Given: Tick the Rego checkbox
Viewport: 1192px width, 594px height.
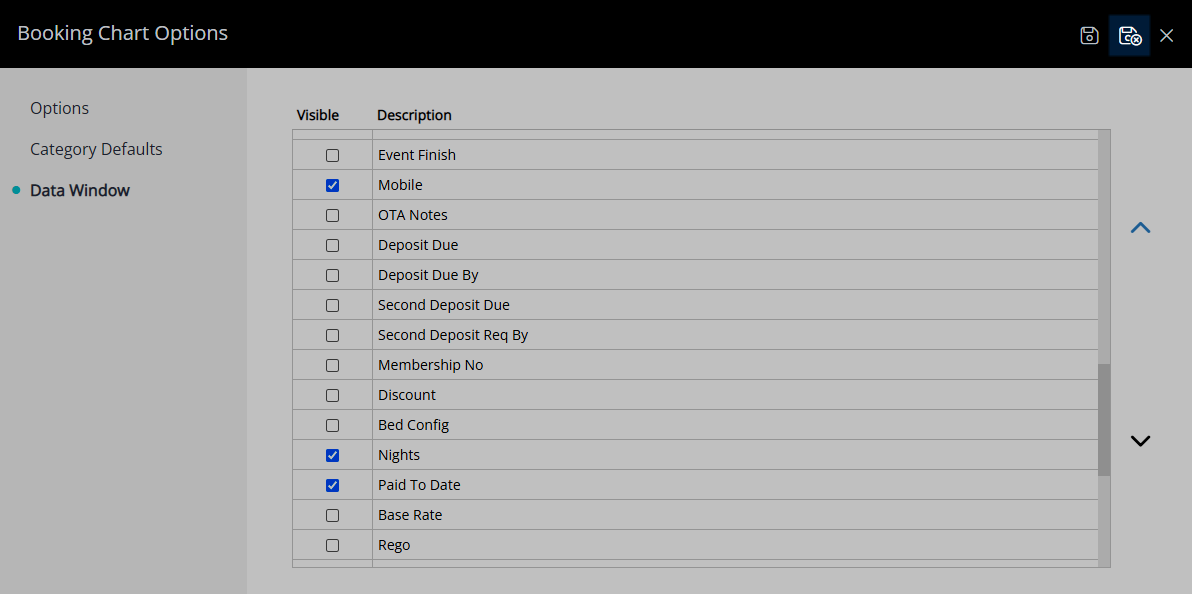Looking at the screenshot, I should pyautogui.click(x=332, y=545).
